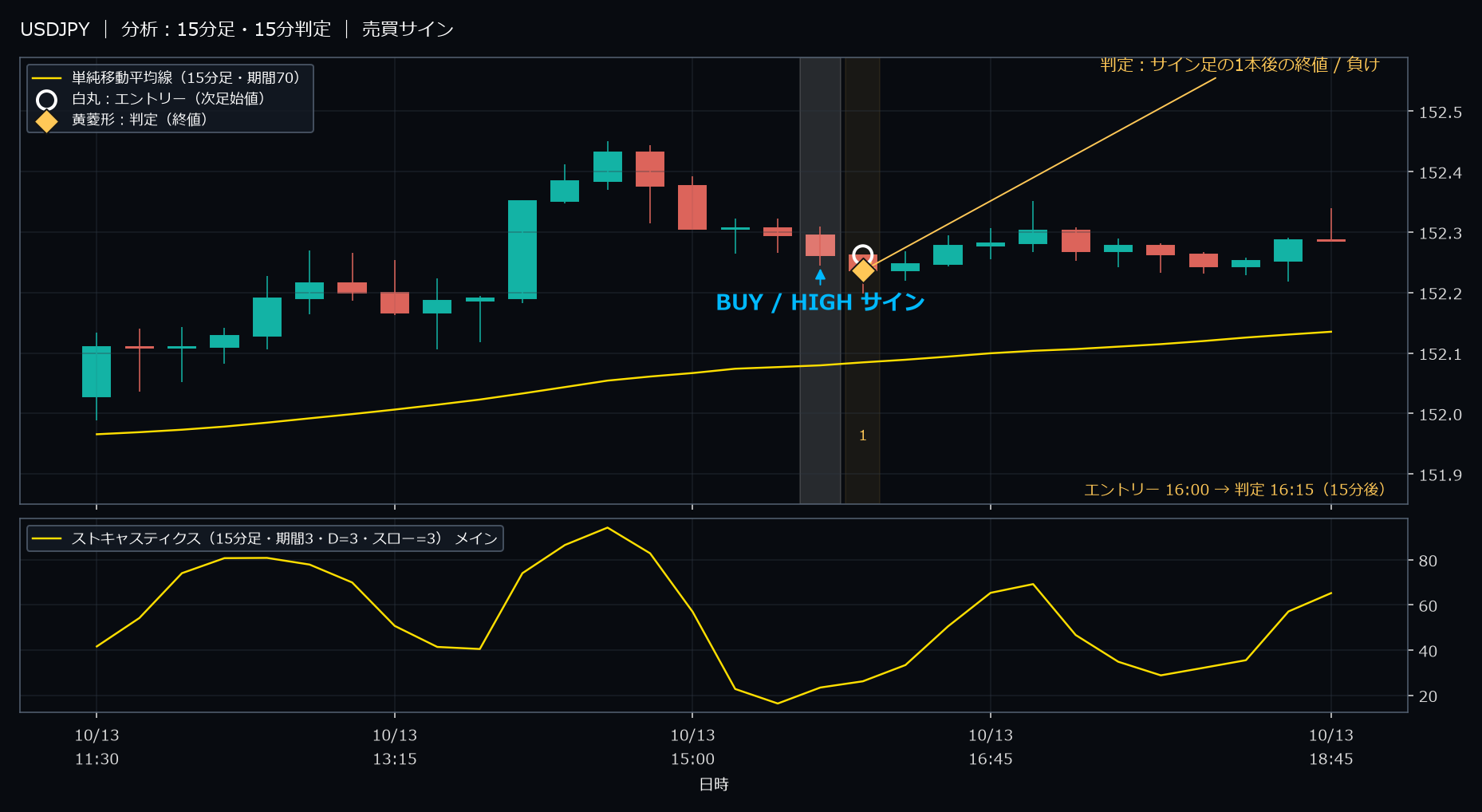Screen dimensions: 1482x812
Task: Click the 152.3 price axis label
Action: click(1440, 234)
